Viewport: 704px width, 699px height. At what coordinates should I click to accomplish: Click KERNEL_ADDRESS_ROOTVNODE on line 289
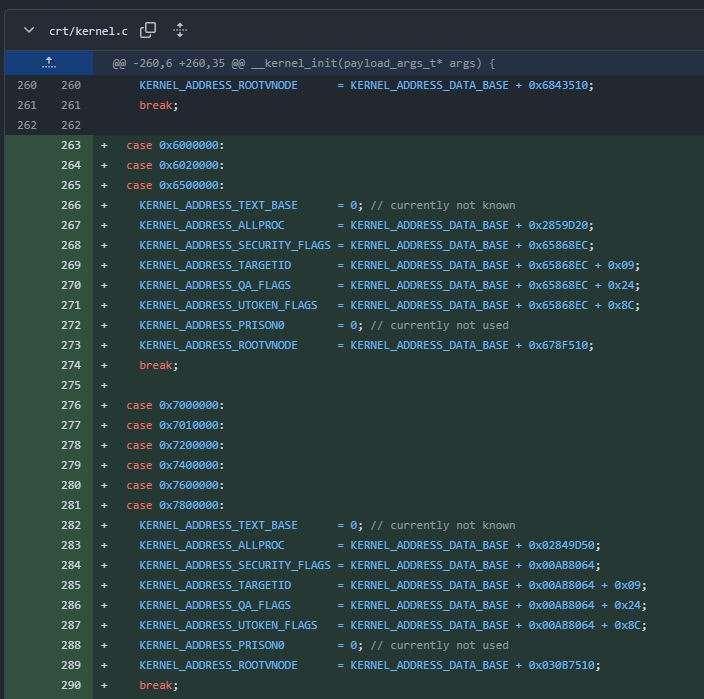point(218,665)
